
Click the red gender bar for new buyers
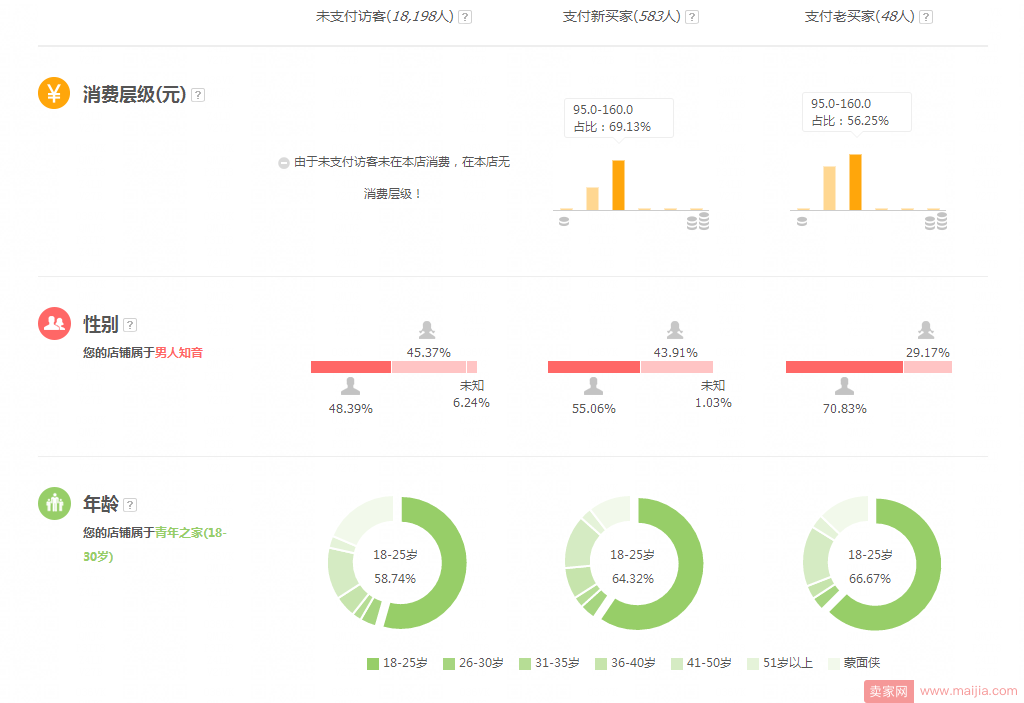(x=594, y=367)
